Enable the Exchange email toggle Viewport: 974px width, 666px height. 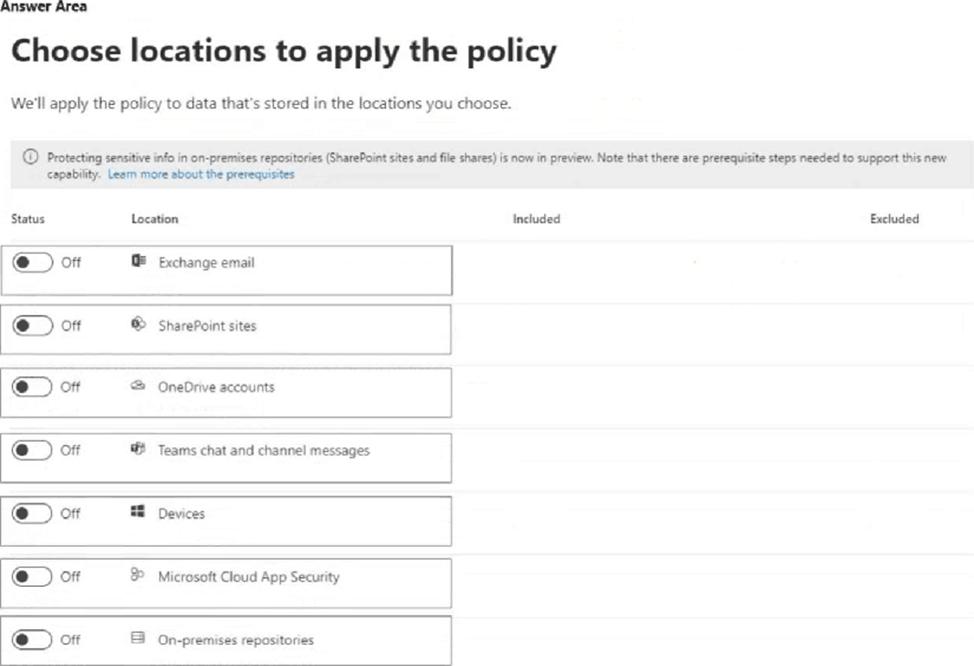pos(33,262)
